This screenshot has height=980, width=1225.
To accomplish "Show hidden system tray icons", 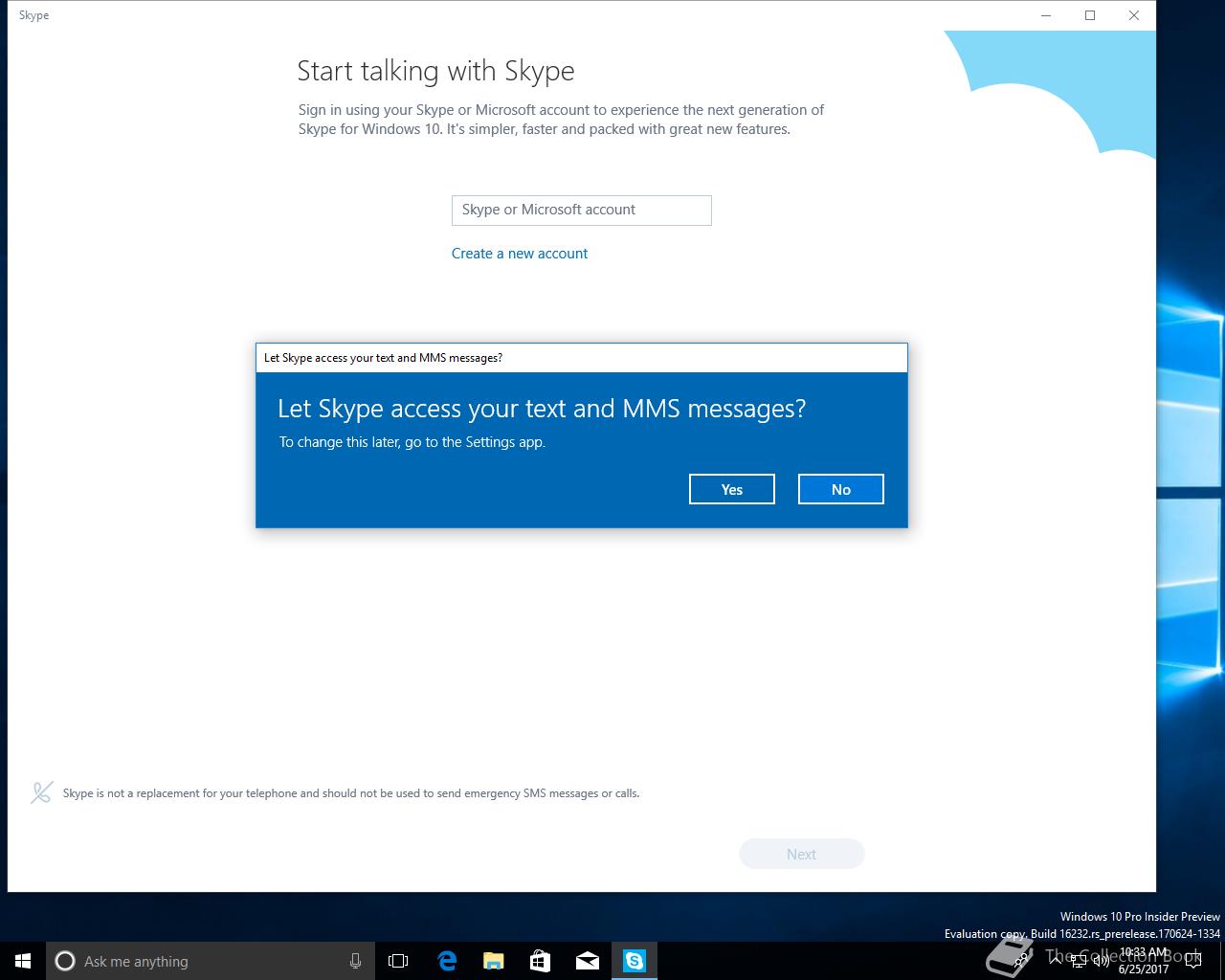I will pyautogui.click(x=1057, y=961).
